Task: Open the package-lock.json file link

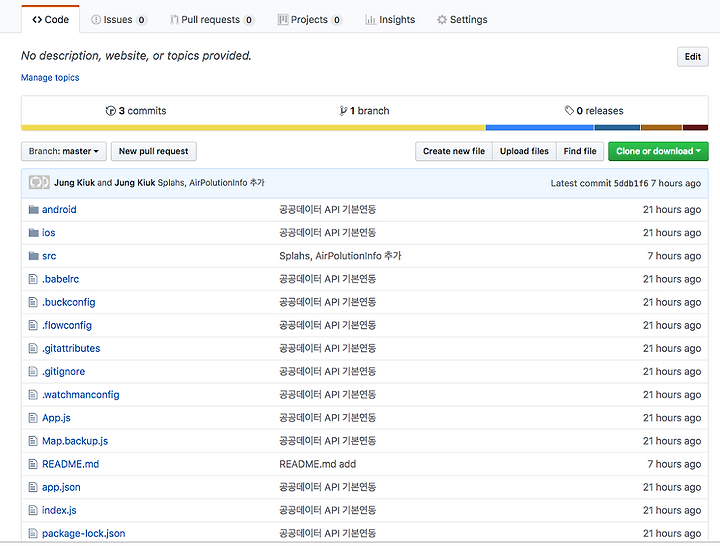Action: 84,534
